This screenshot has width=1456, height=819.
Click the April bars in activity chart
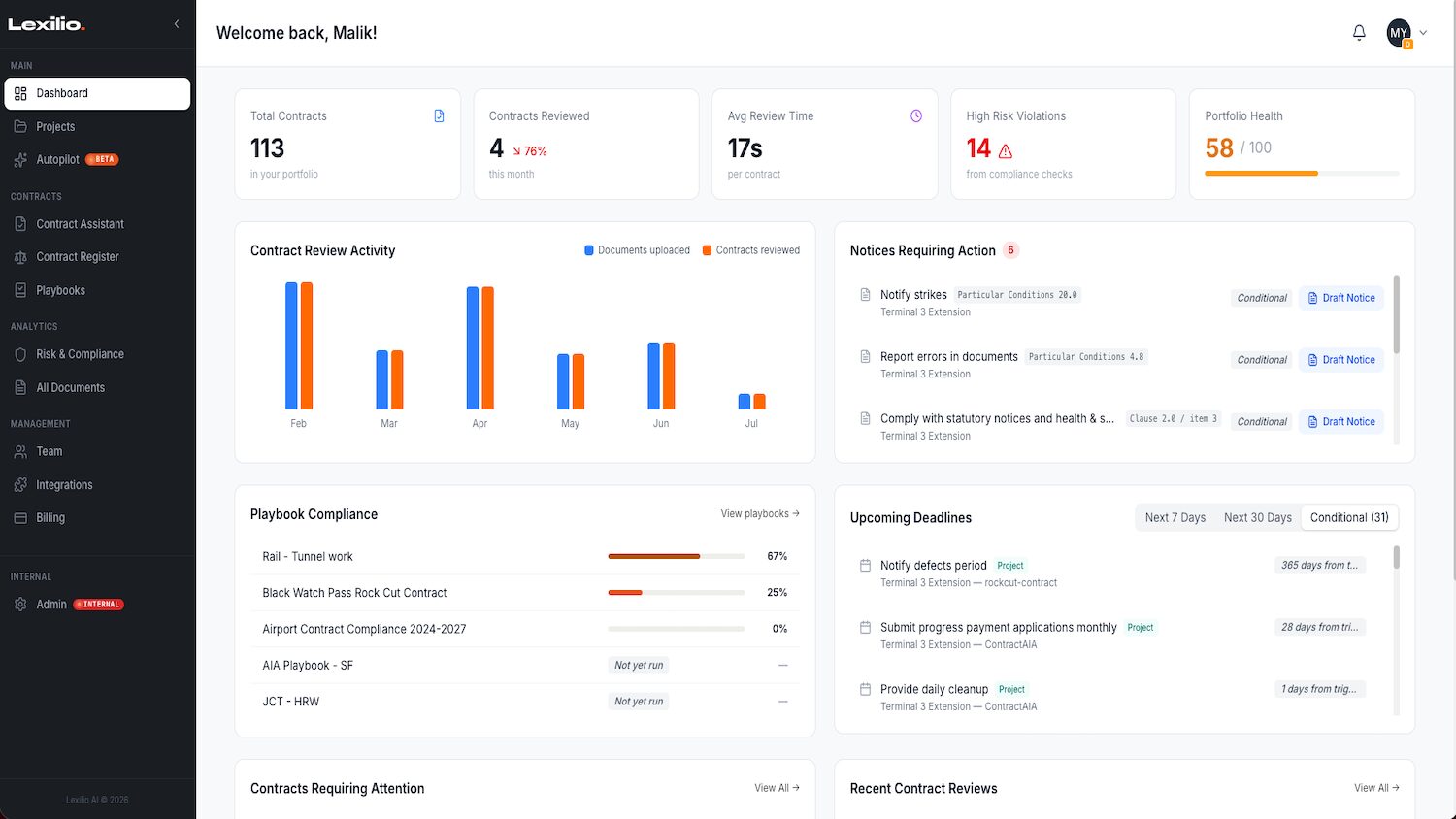(x=480, y=347)
